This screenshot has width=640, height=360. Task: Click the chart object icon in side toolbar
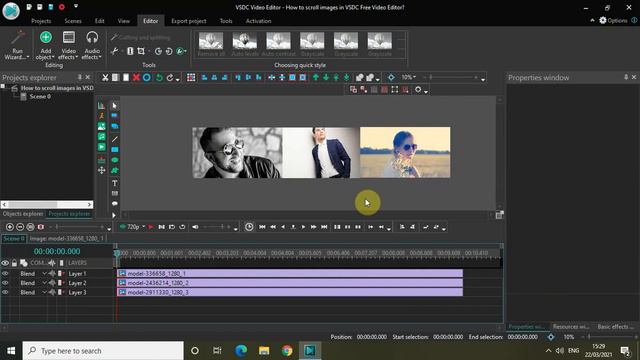click(102, 106)
